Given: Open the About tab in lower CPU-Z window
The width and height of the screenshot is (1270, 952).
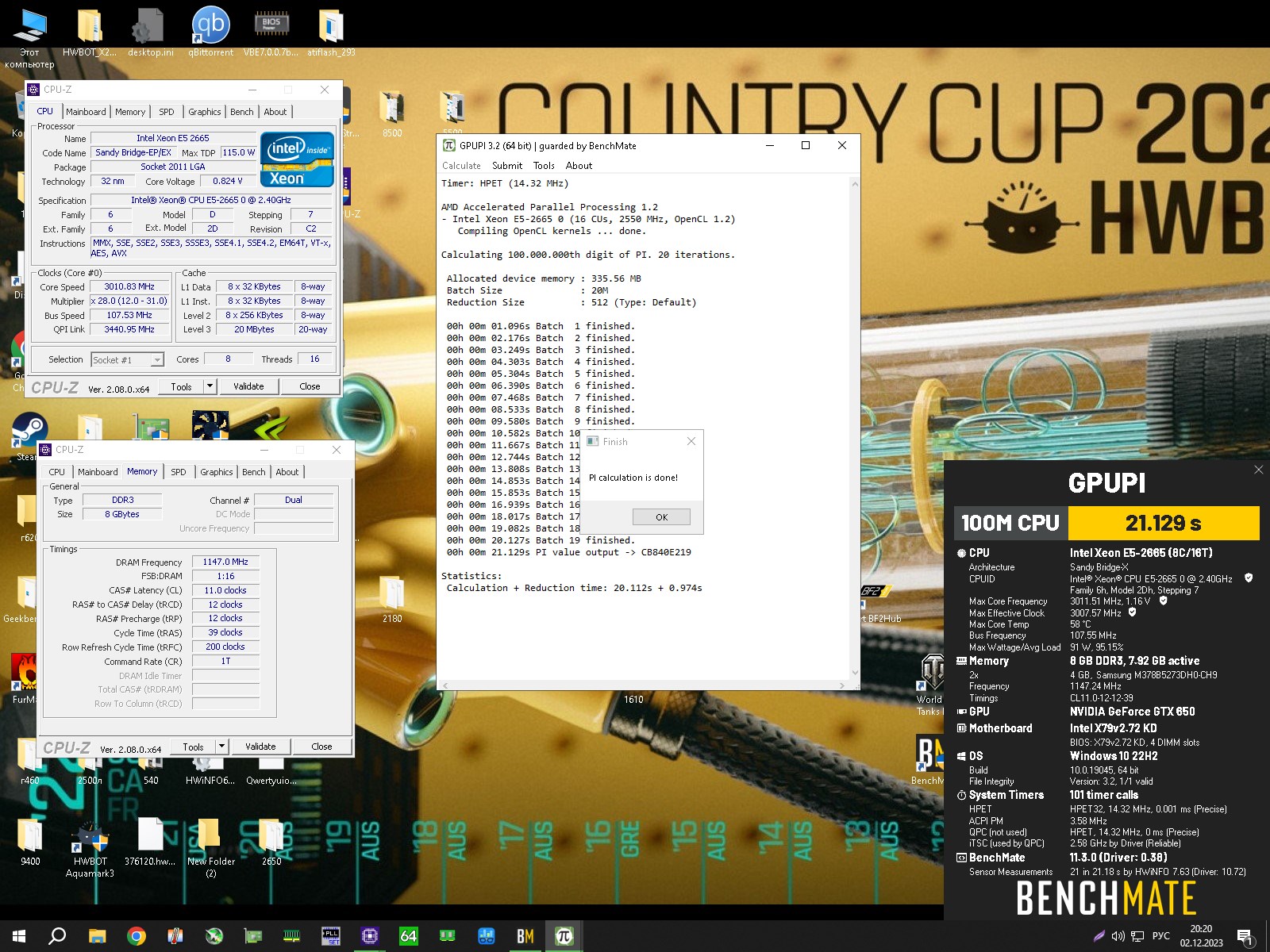Looking at the screenshot, I should click(x=287, y=472).
